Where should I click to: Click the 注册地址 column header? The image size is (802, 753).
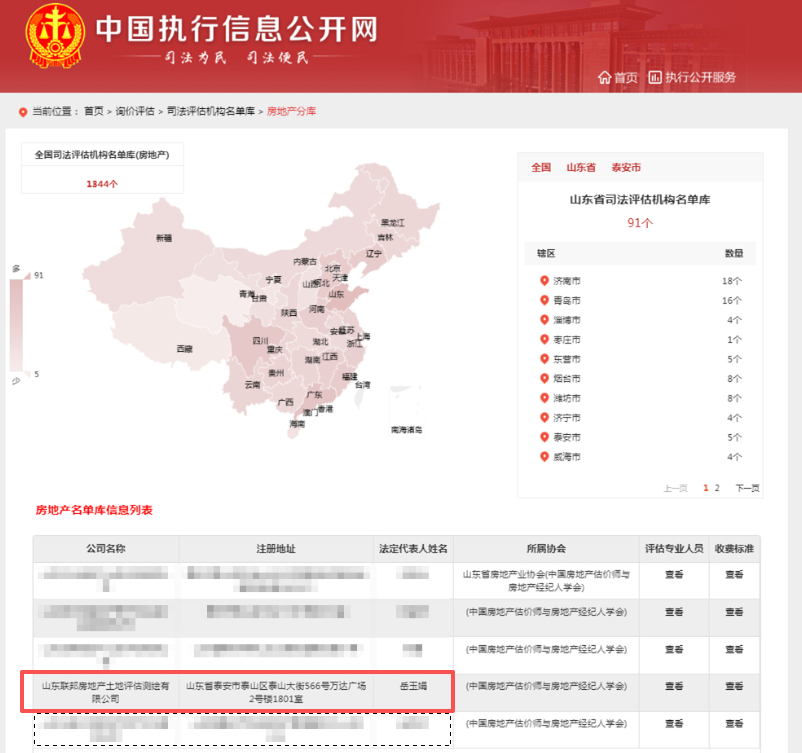[276, 549]
